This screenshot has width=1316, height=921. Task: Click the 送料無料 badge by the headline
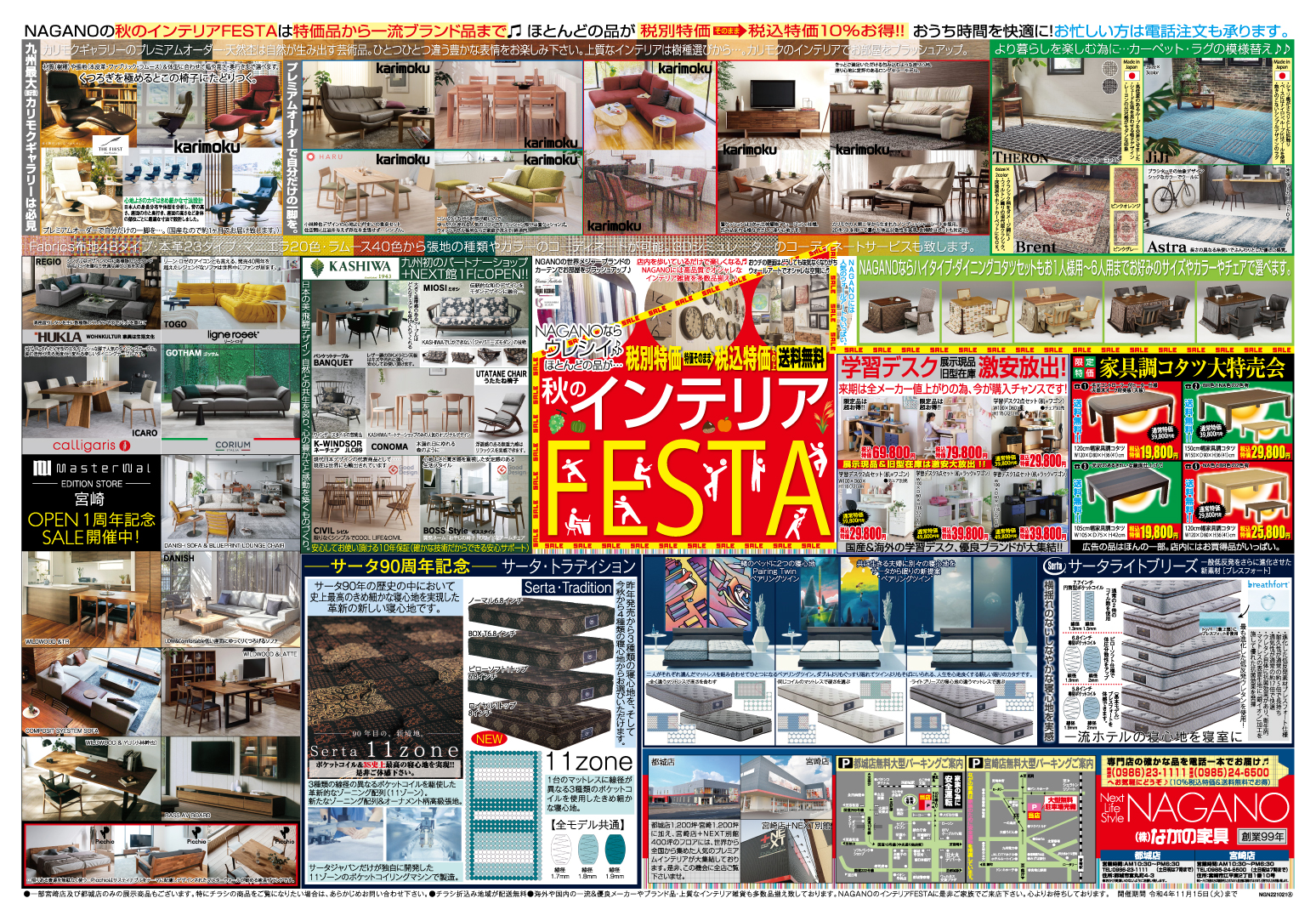[801, 359]
